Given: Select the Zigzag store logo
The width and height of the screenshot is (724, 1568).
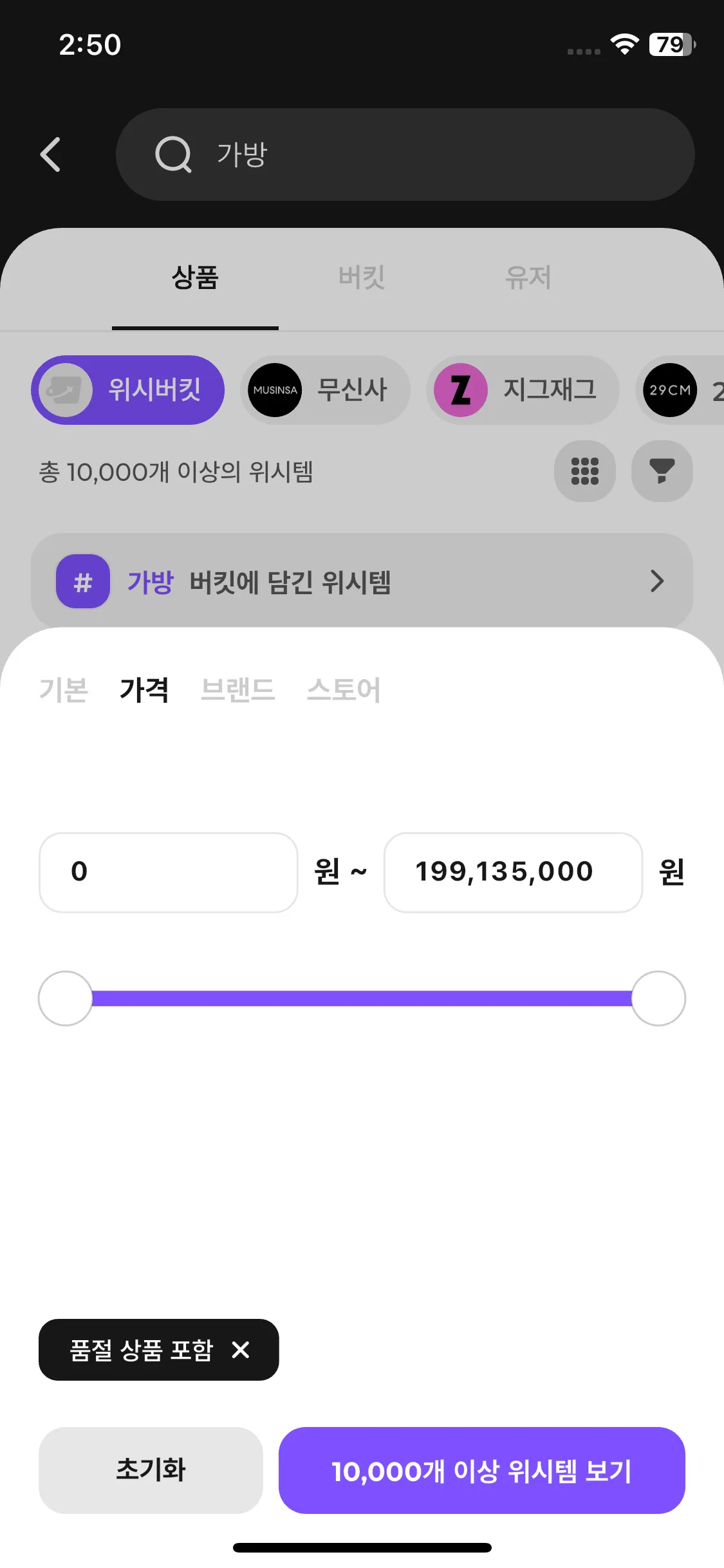Looking at the screenshot, I should (461, 390).
